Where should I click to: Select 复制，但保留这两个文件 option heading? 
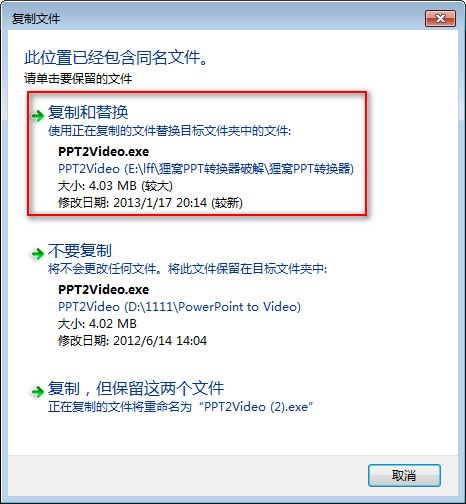(x=136, y=388)
